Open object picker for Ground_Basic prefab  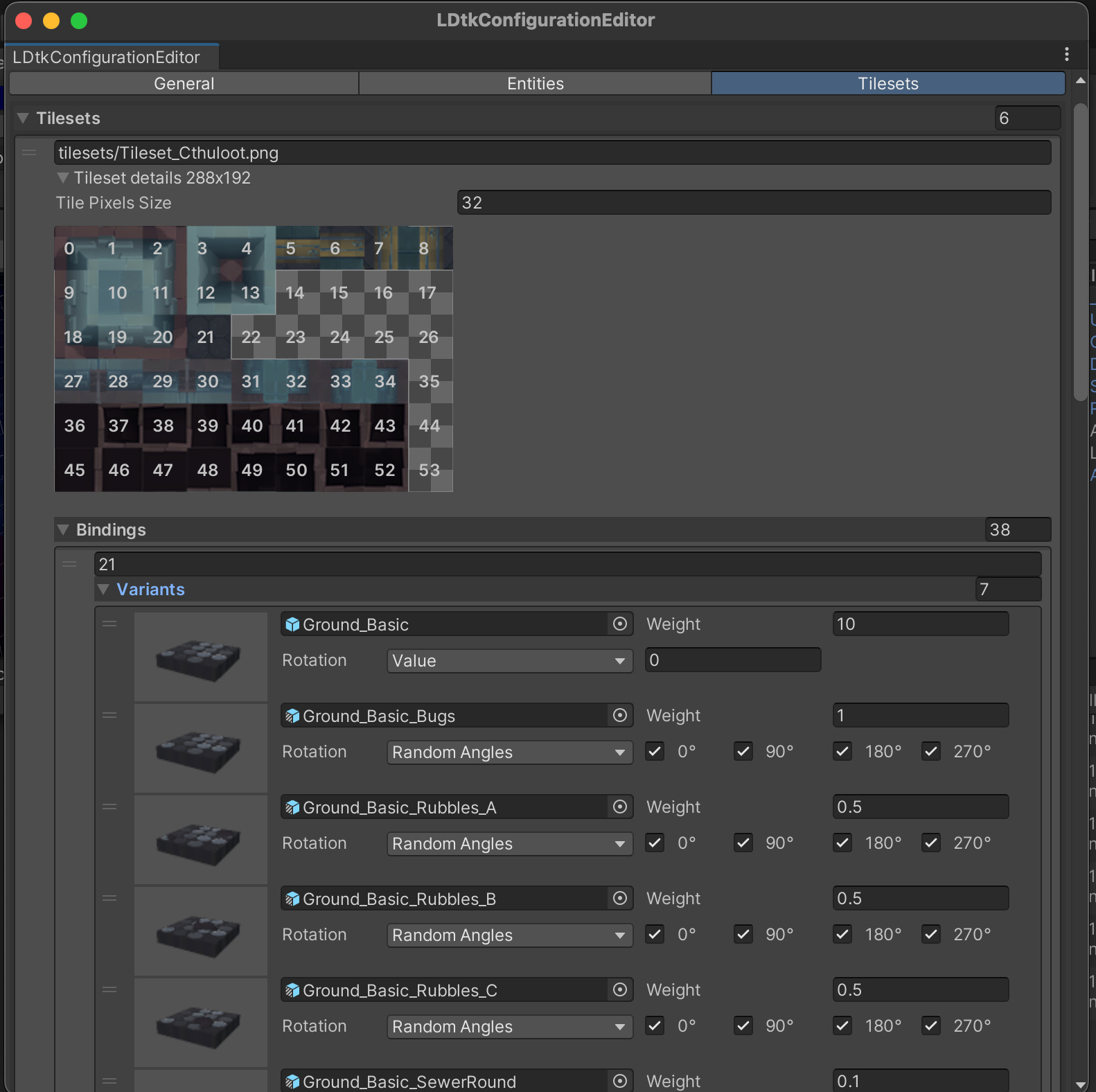(620, 624)
